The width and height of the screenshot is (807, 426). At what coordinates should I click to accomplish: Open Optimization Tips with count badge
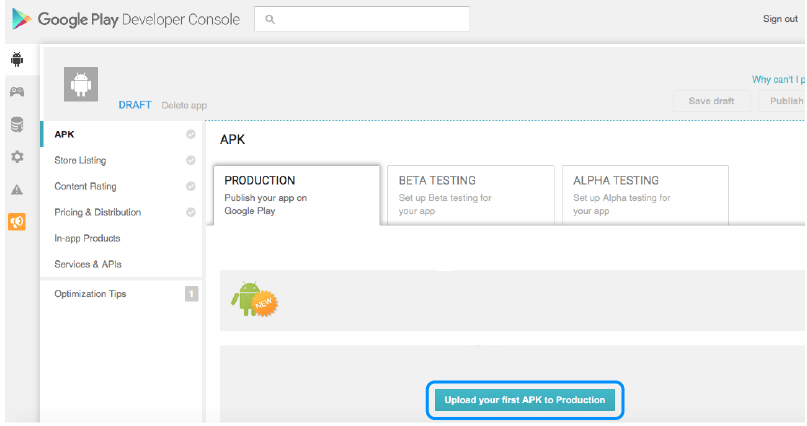(x=121, y=294)
